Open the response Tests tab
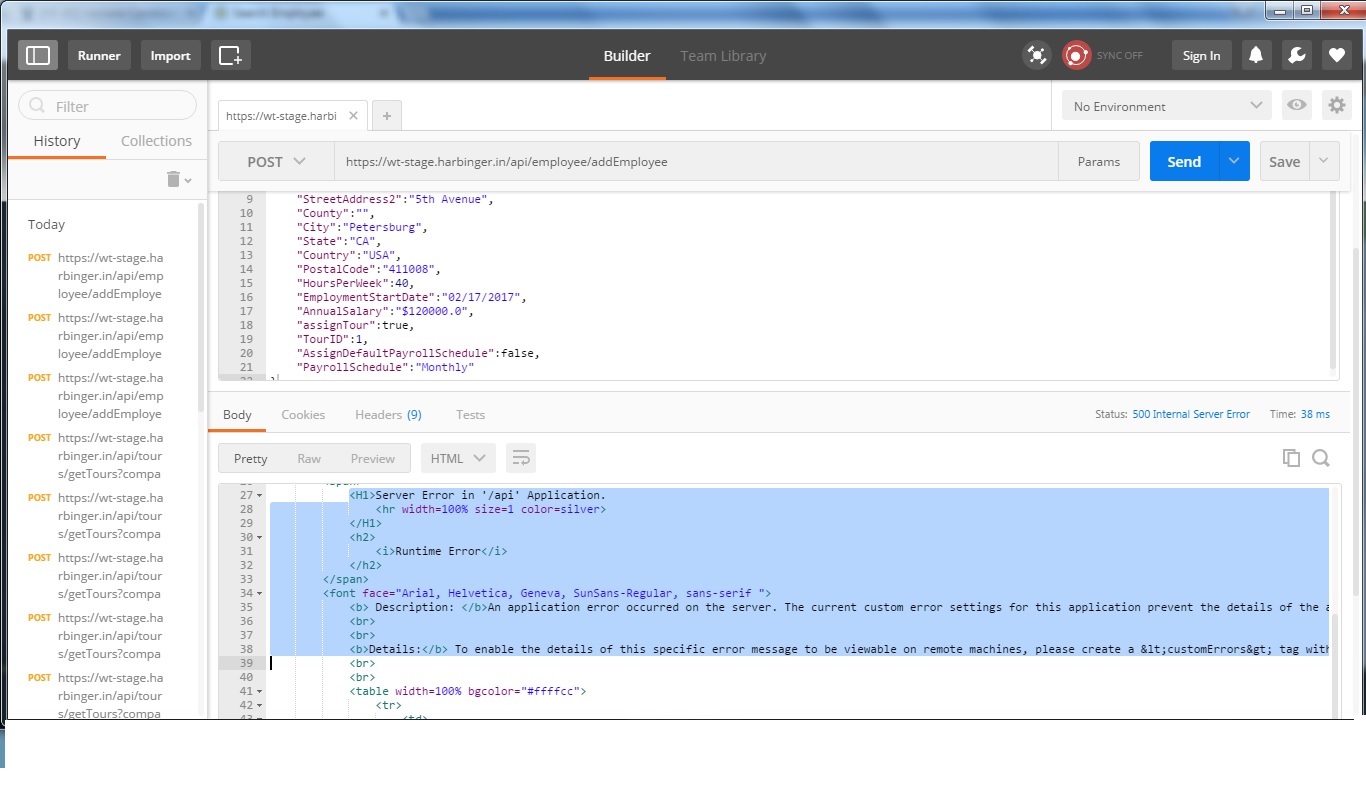The width and height of the screenshot is (1366, 812). pos(470,414)
